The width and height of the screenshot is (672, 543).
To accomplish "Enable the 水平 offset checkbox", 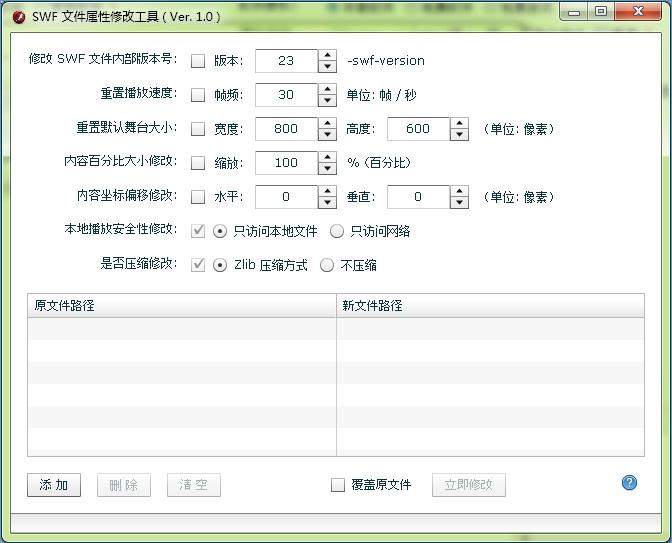I will (198, 197).
